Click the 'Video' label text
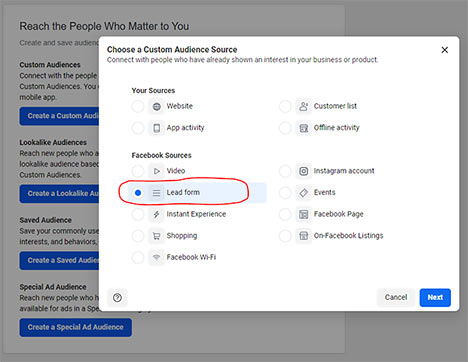Viewport: 468px width, 362px height. click(x=176, y=171)
